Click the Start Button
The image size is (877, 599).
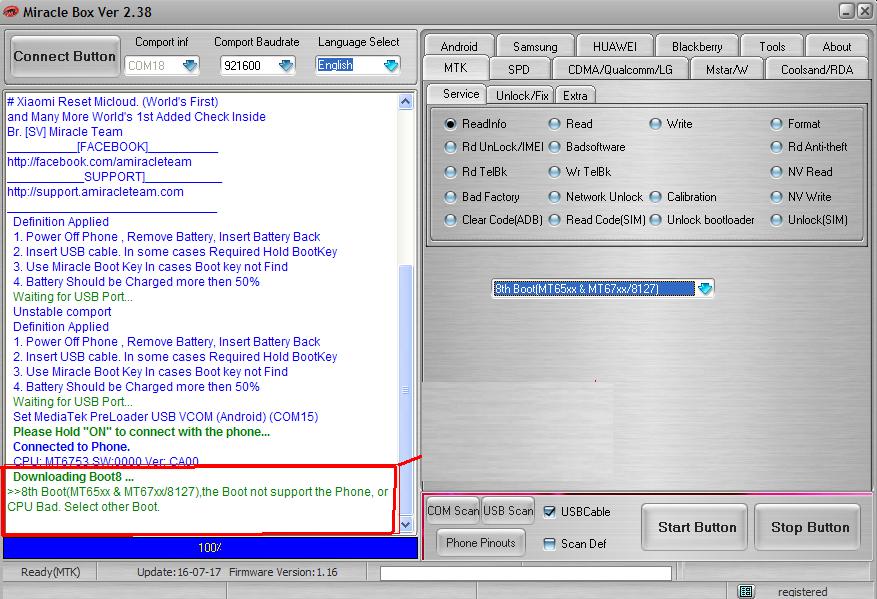[697, 527]
